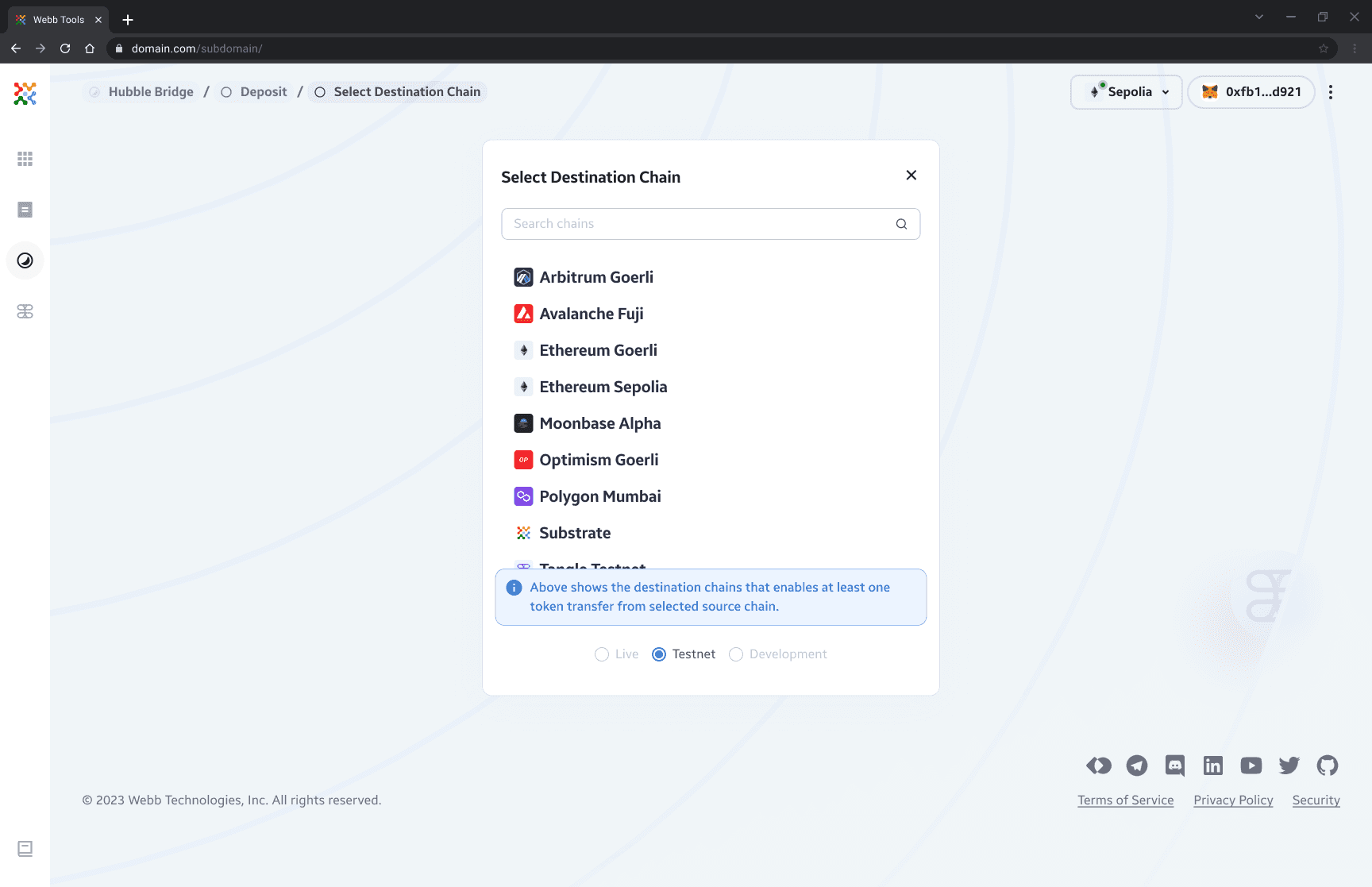Click Select Destination Chain breadcrumb

point(398,92)
